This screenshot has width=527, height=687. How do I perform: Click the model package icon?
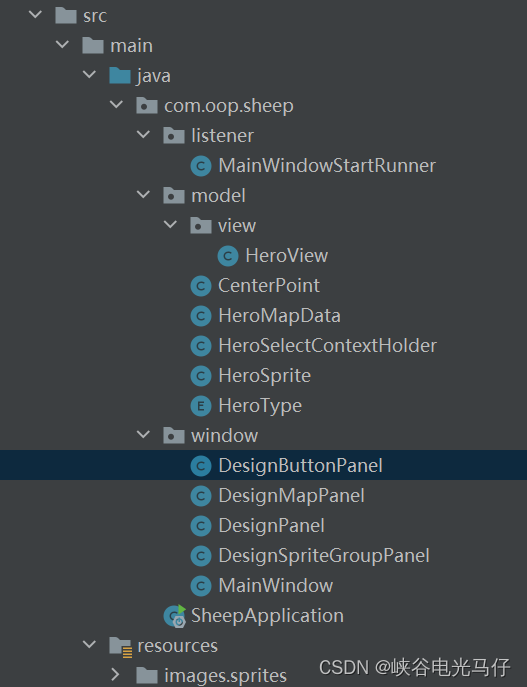pos(174,195)
